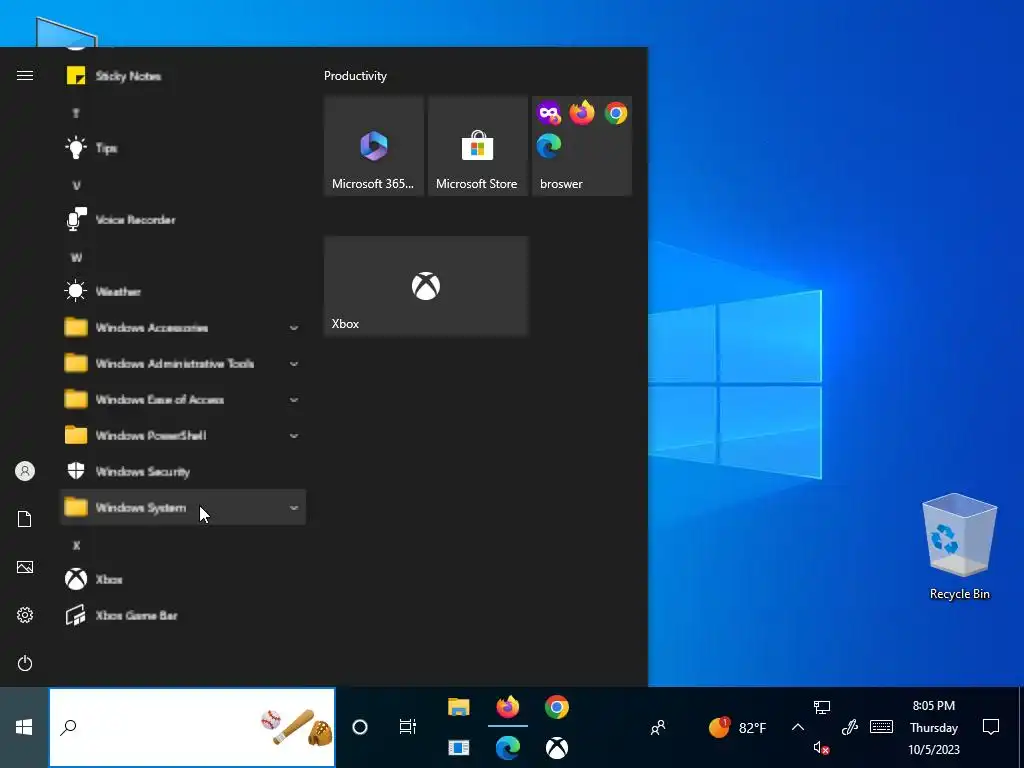Open File Explorer from the taskbar
The image size is (1024, 768).
[x=458, y=707]
